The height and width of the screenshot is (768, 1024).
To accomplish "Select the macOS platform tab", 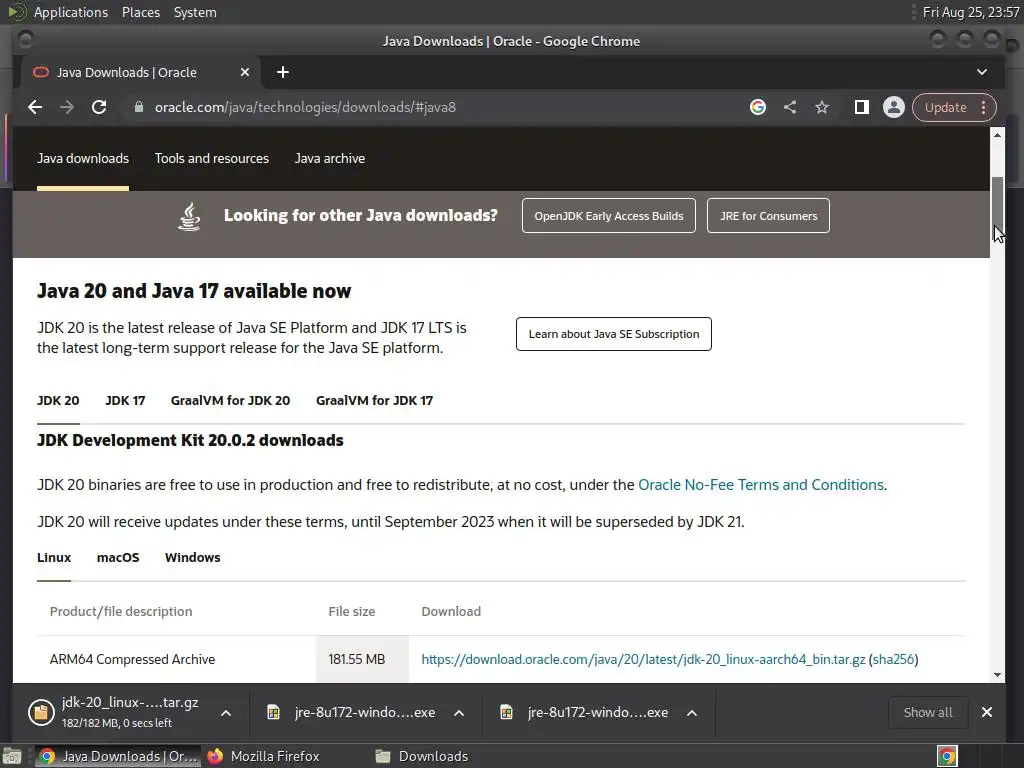I will pyautogui.click(x=118, y=558).
